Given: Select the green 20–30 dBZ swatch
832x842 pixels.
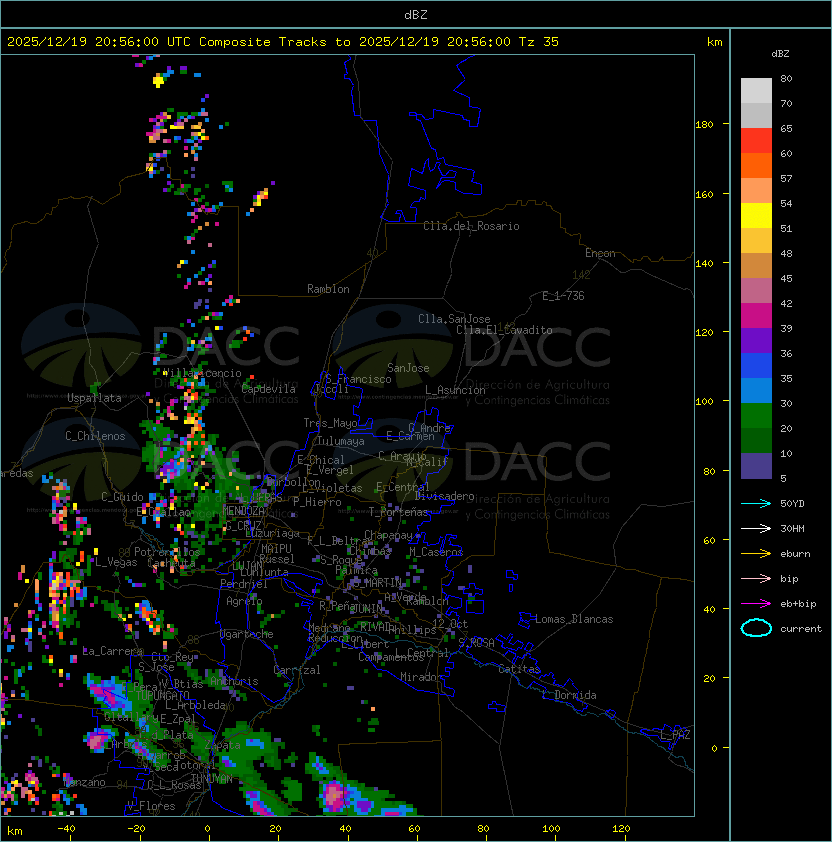Looking at the screenshot, I should coord(756,416).
